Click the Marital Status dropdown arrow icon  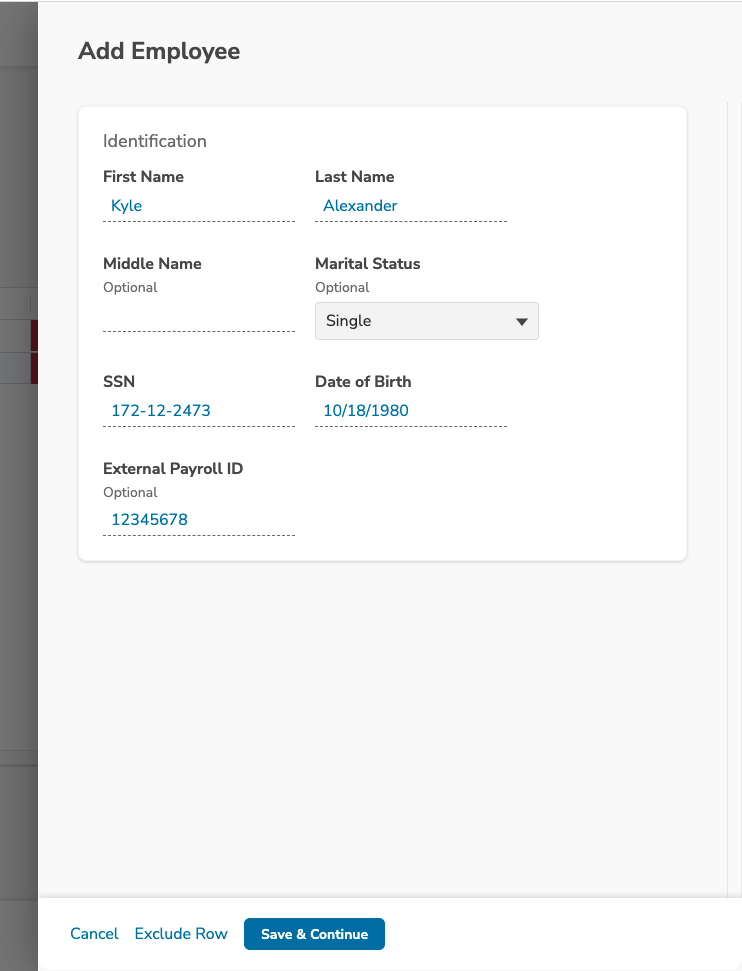coord(522,321)
